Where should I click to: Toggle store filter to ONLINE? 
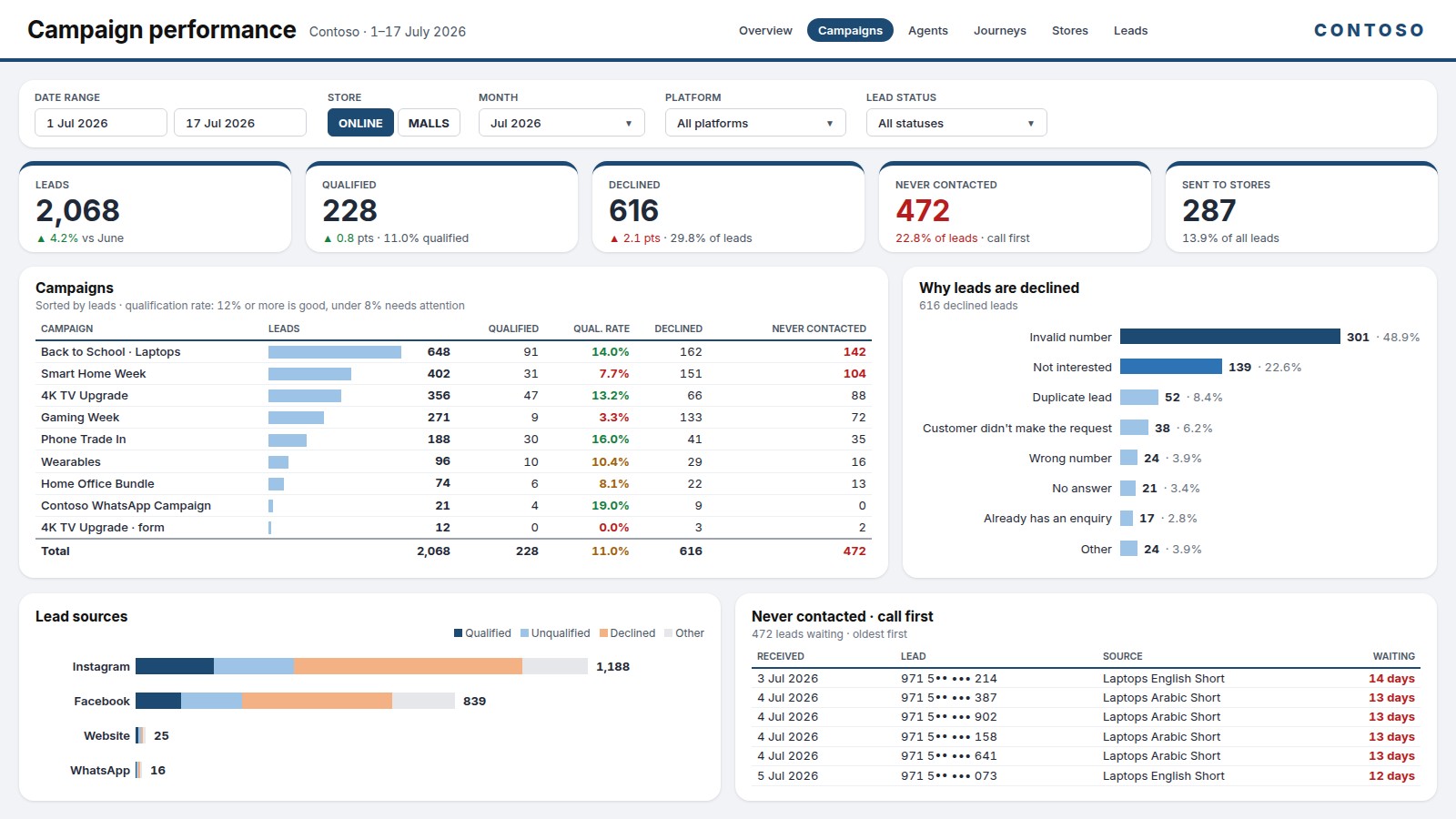pos(360,123)
